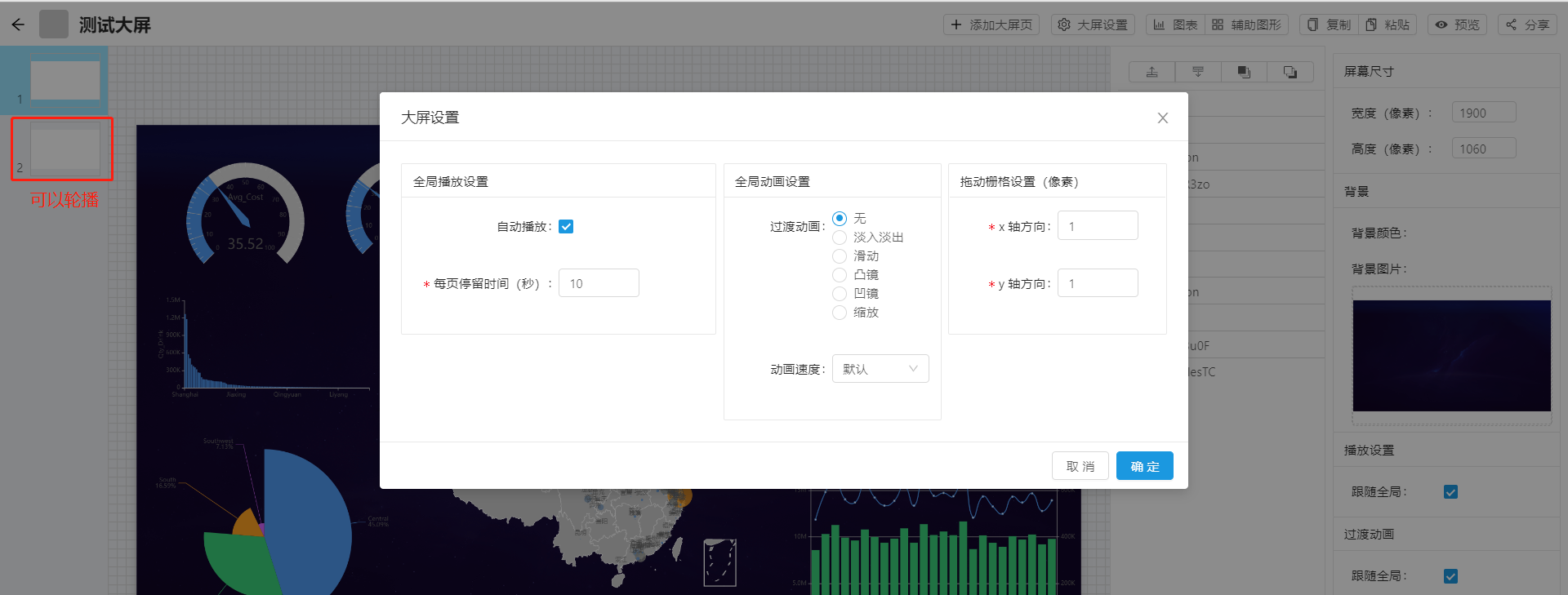Click the 每页停留时间 seconds input field
Screen dimensions: 1568x595
599,283
